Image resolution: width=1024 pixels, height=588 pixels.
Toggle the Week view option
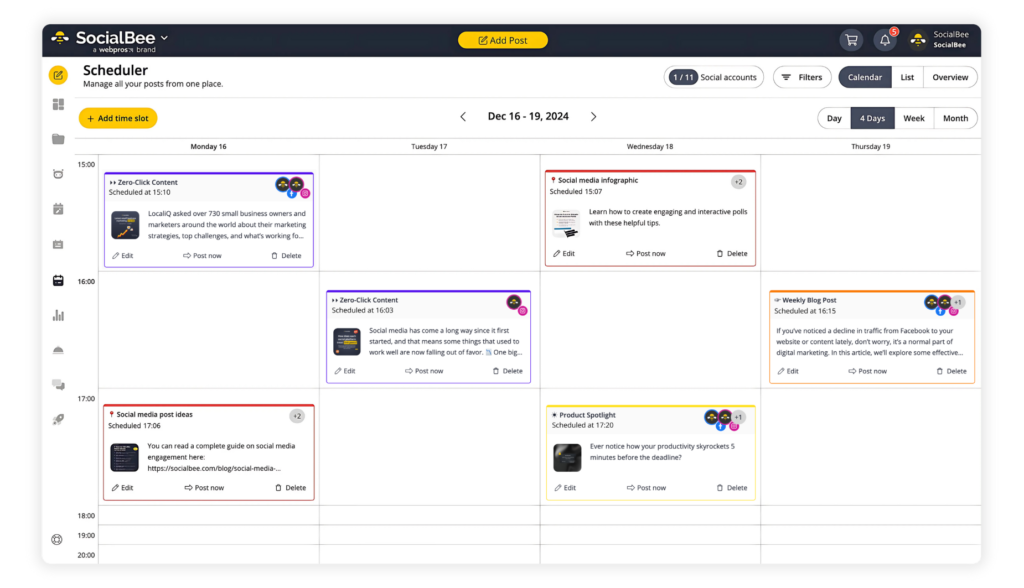(913, 117)
